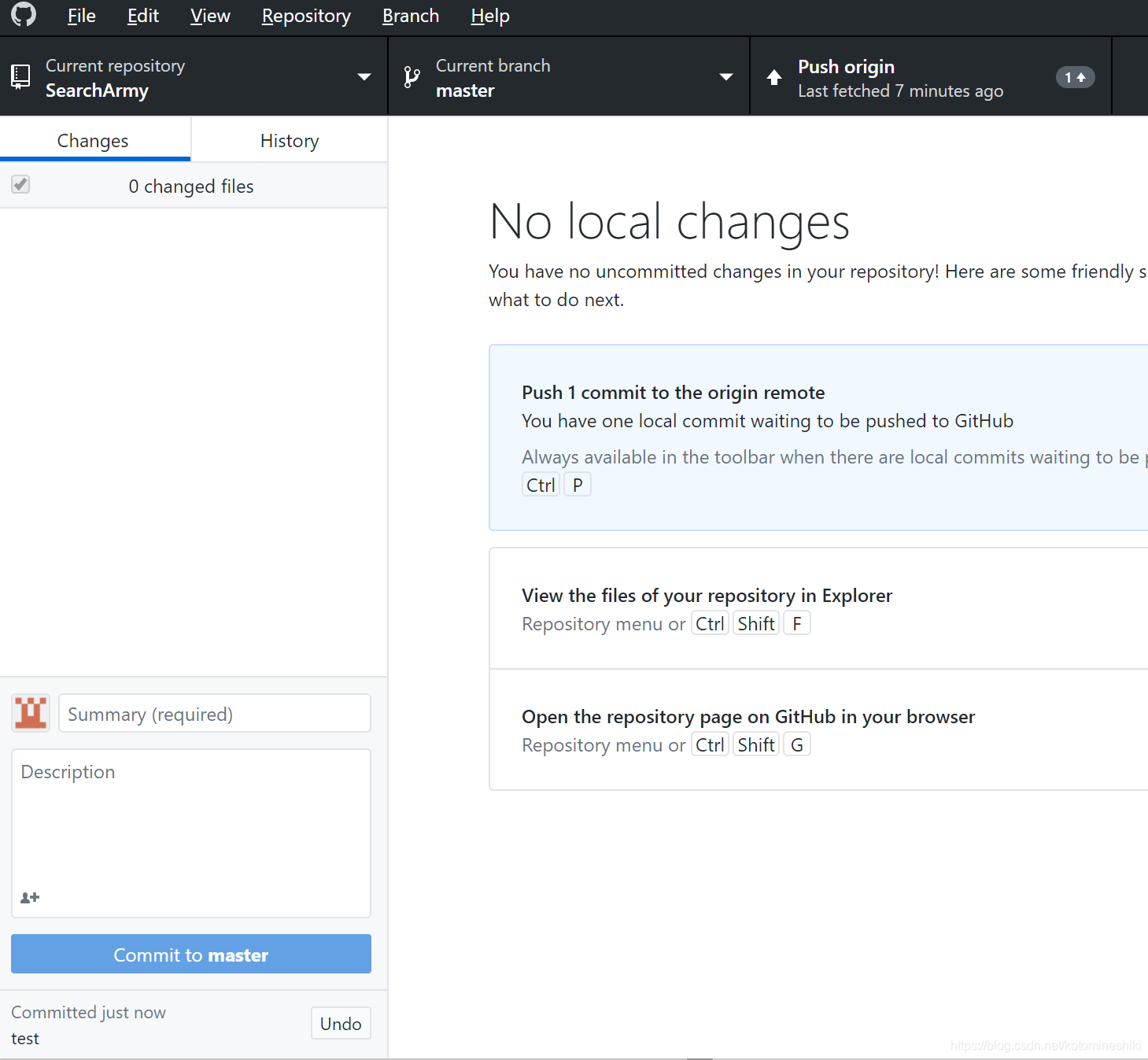This screenshot has height=1060, width=1148.
Task: Open the Branch menu
Action: click(x=411, y=16)
